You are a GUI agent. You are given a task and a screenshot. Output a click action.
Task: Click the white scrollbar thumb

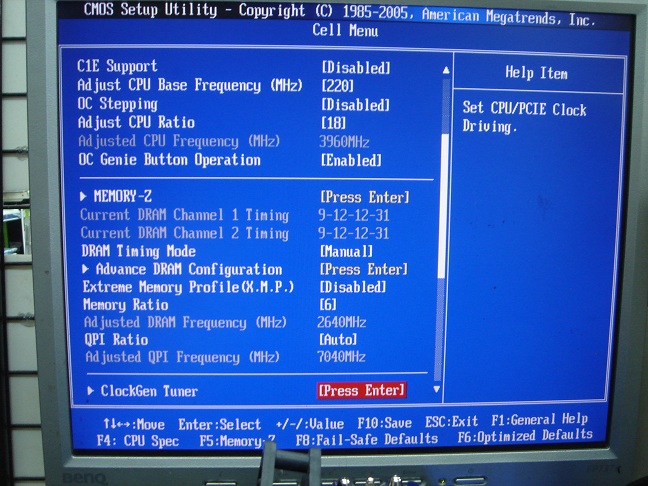[x=444, y=205]
